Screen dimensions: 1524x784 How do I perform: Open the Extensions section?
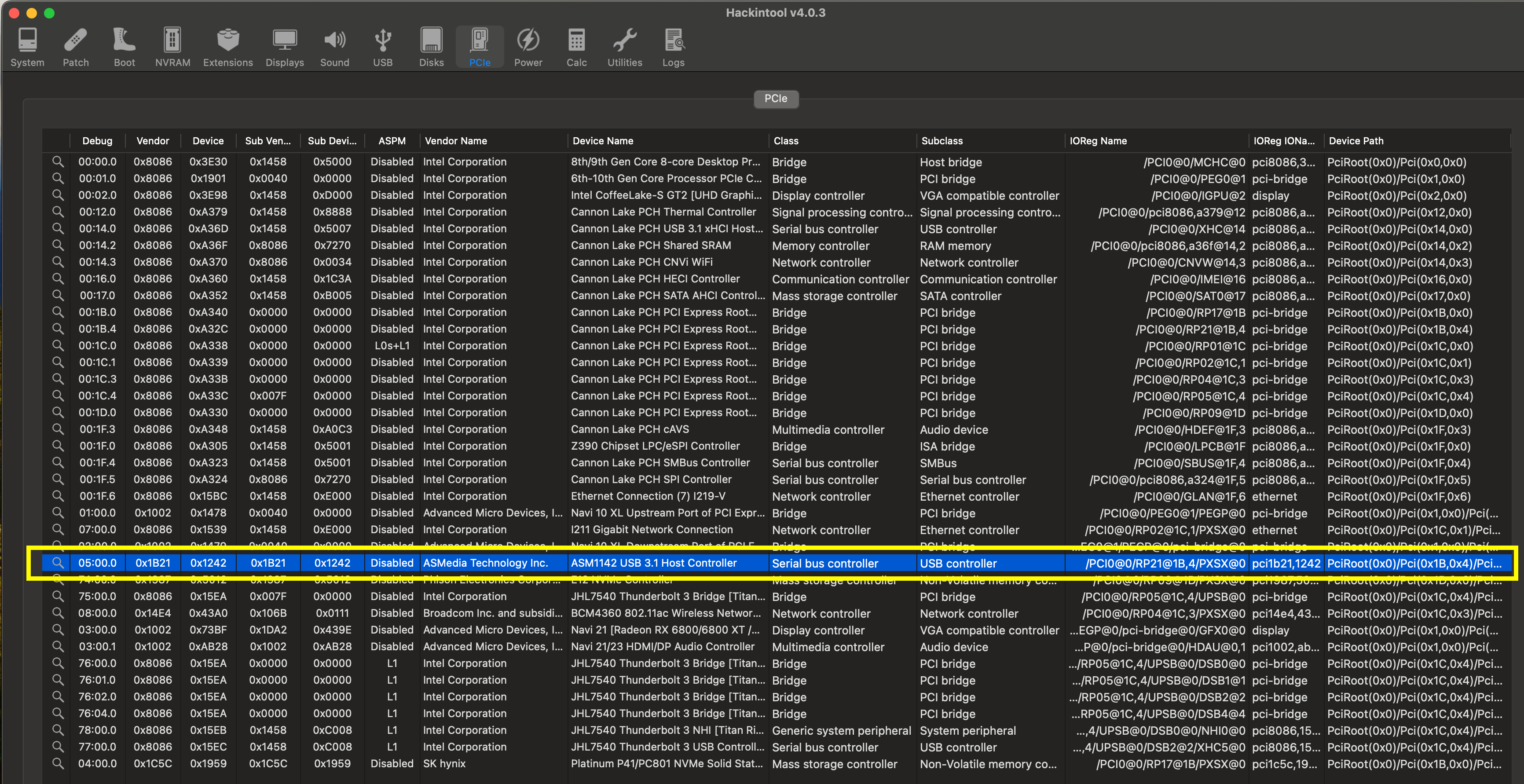point(228,48)
